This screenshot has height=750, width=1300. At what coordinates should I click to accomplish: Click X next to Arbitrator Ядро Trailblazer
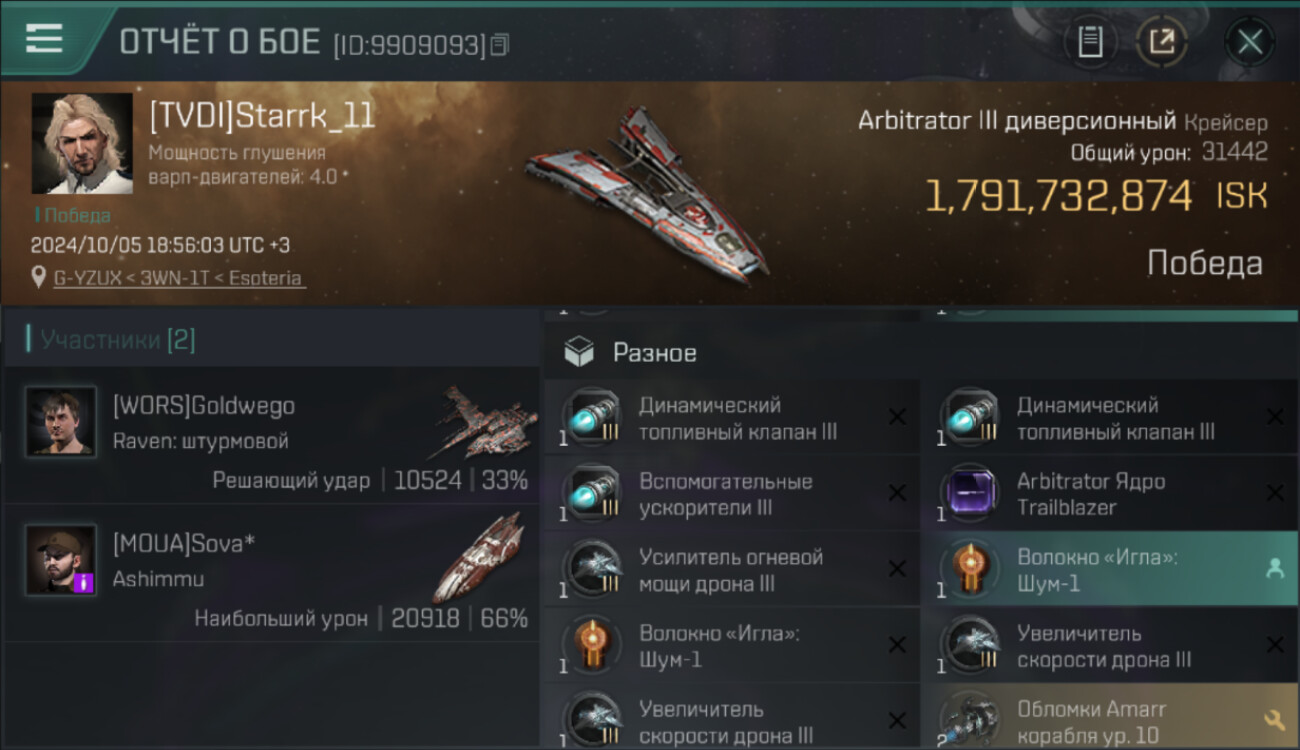(x=1275, y=493)
